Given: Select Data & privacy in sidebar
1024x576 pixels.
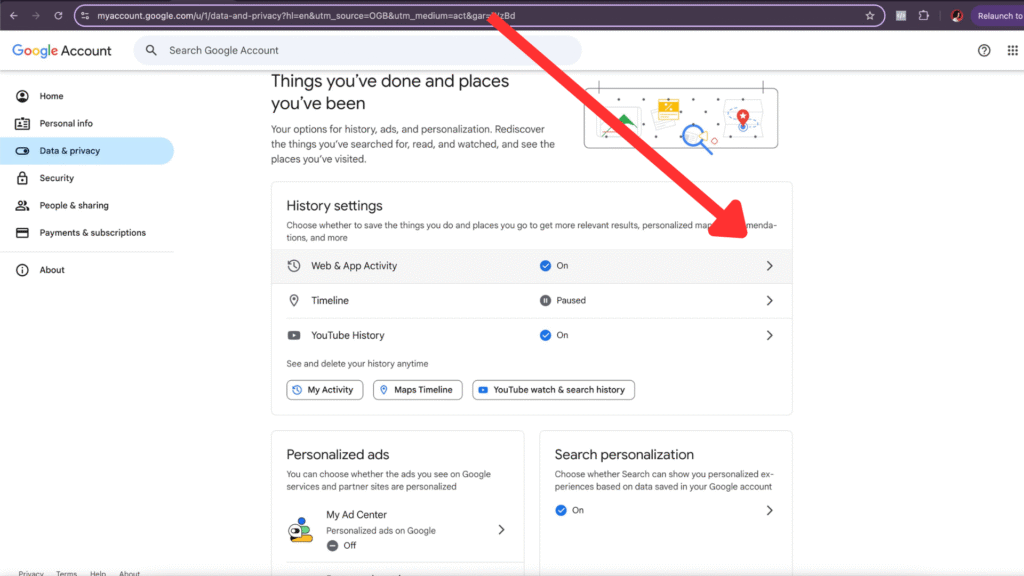Looking at the screenshot, I should [87, 151].
